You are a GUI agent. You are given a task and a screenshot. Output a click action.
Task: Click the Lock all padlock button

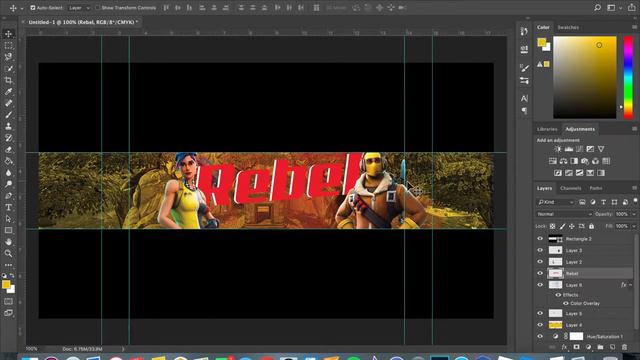pos(591,226)
